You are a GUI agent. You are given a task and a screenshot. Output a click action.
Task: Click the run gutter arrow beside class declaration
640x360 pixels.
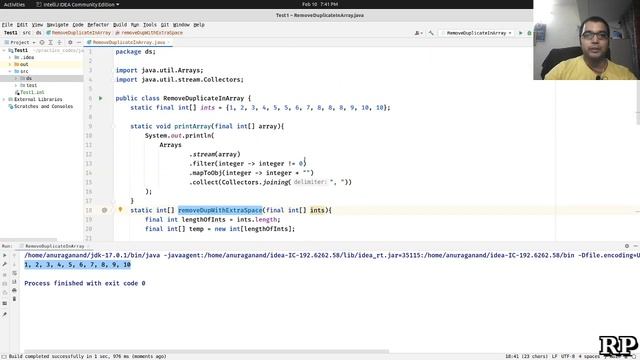point(101,98)
